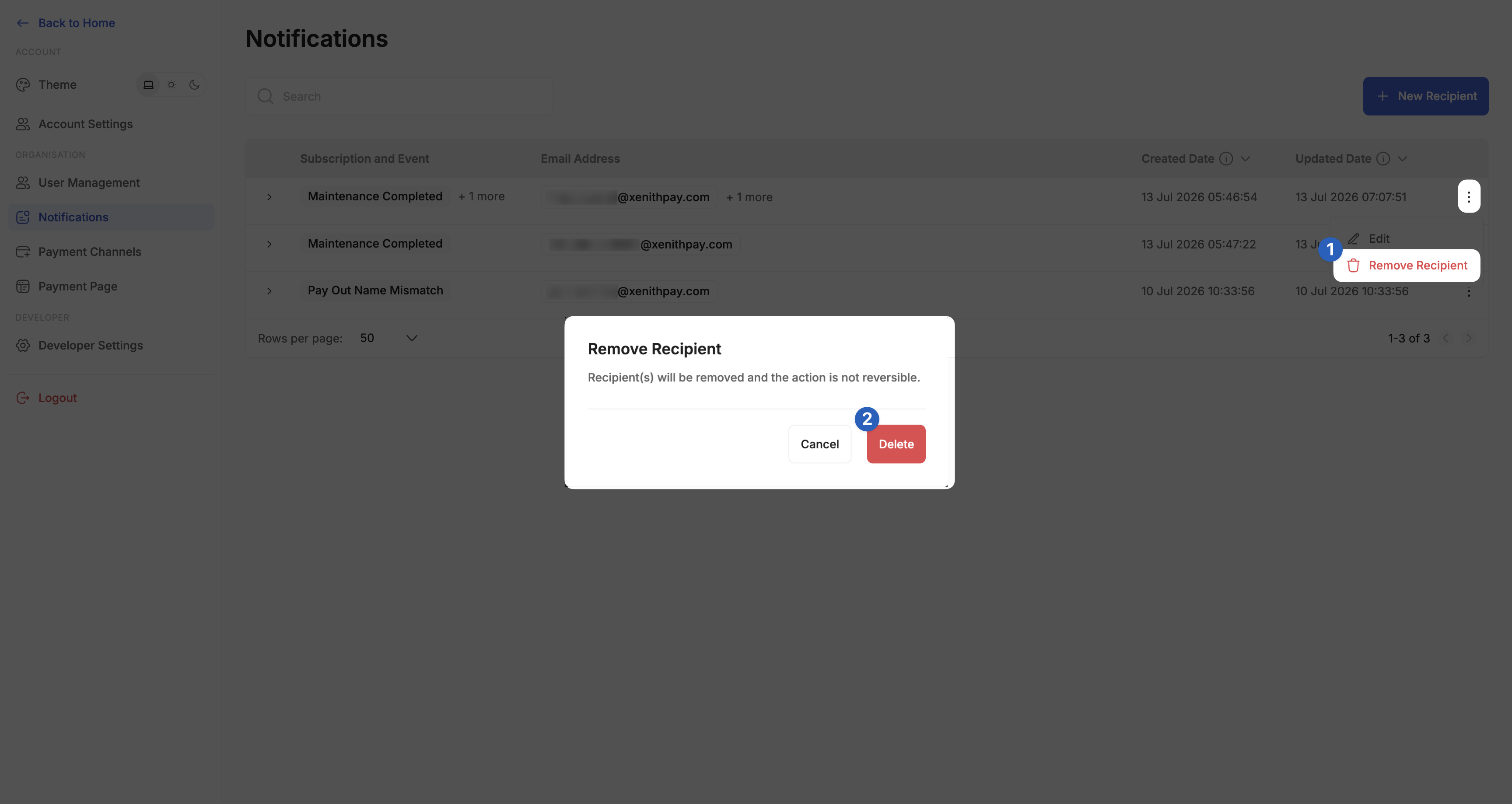Open the Notifications section in sidebar
The width and height of the screenshot is (1512, 804).
click(112, 217)
